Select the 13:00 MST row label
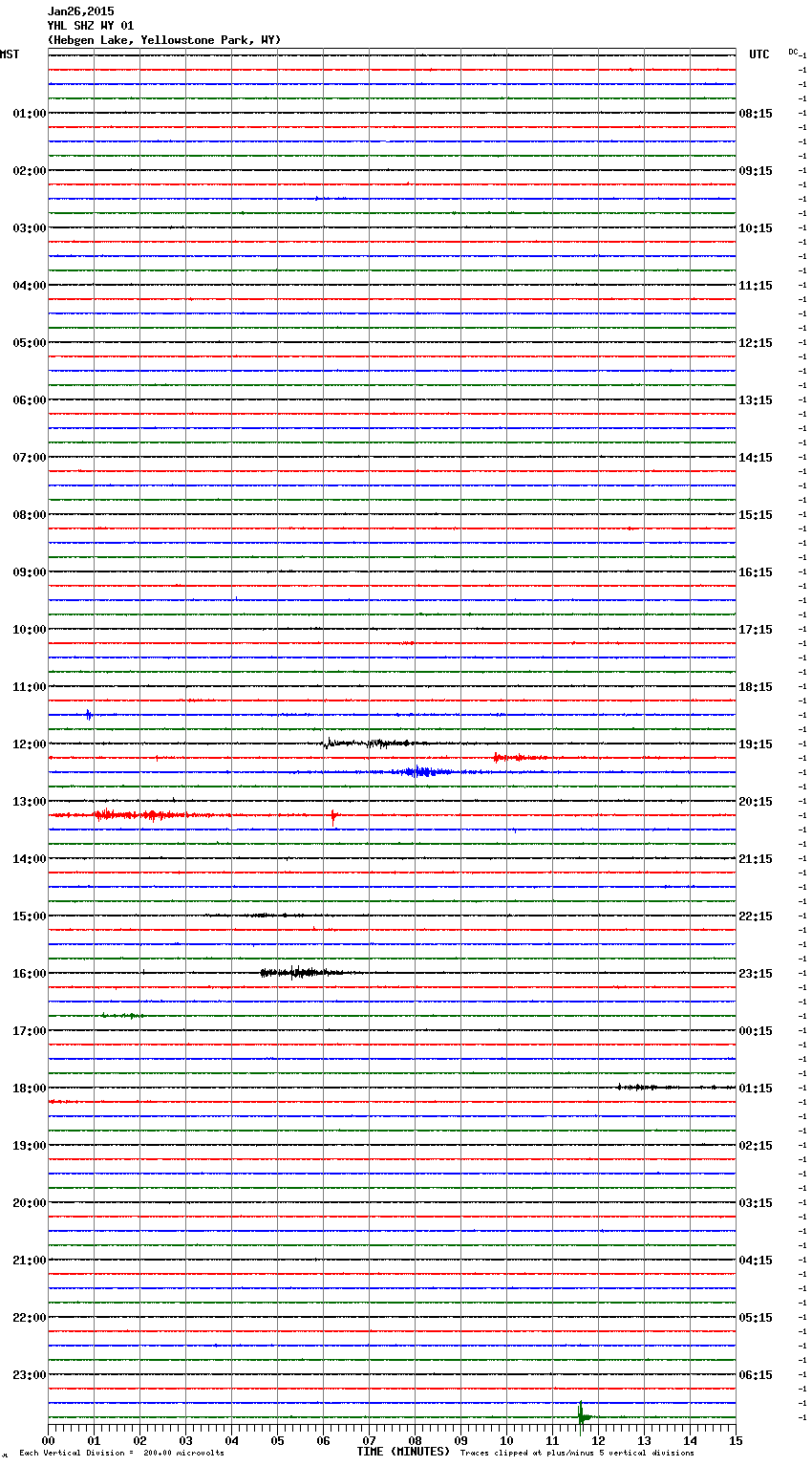Viewport: 812px width, 1466px height. pyautogui.click(x=30, y=802)
